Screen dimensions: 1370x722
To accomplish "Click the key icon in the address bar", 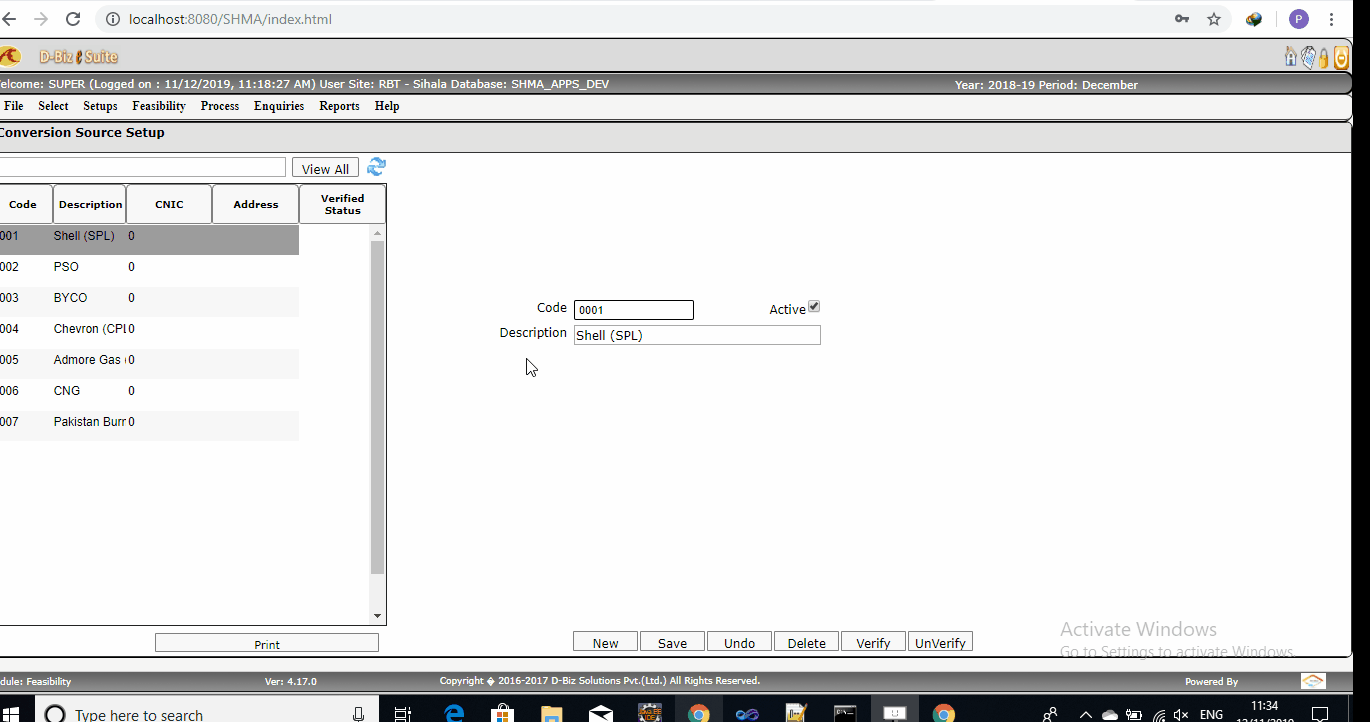I will click(1181, 19).
